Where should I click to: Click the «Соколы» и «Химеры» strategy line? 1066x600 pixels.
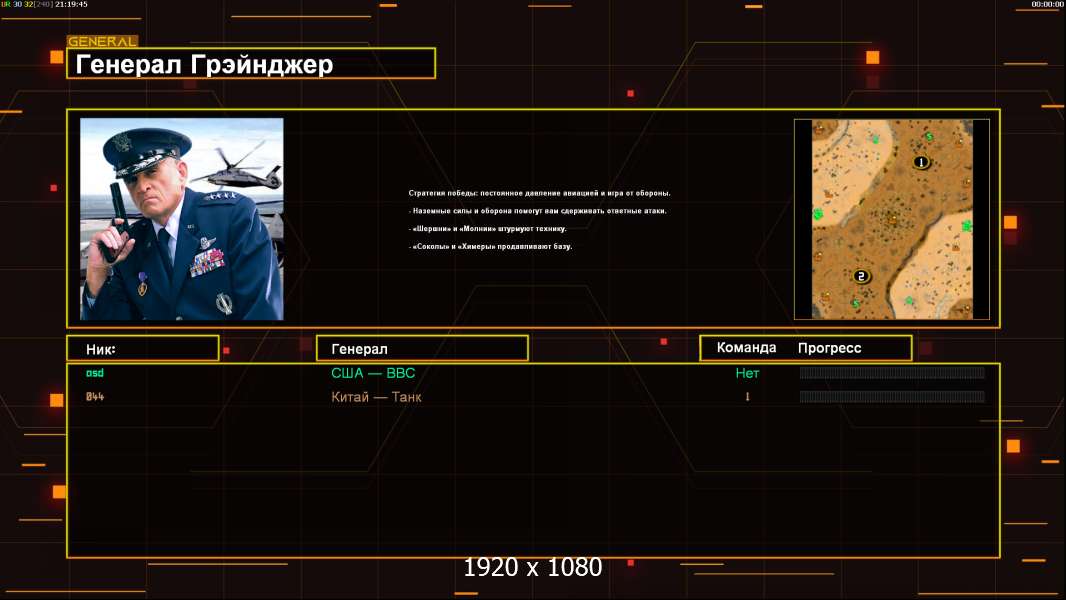click(490, 246)
